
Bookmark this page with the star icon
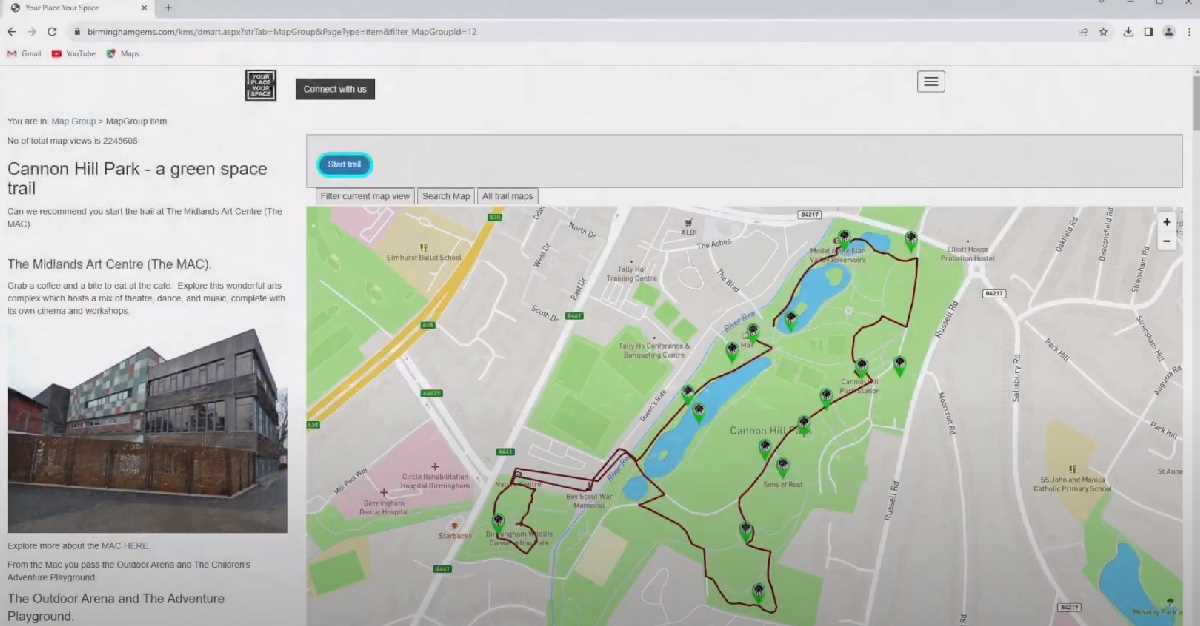pos(1103,32)
